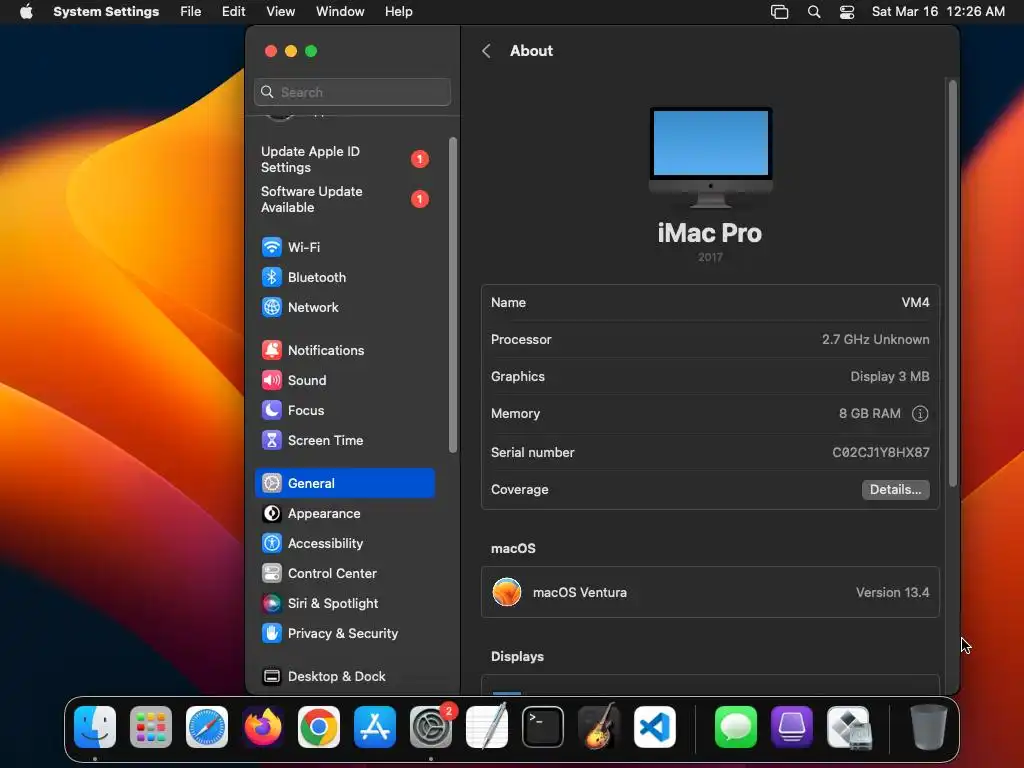The height and width of the screenshot is (768, 1024).
Task: Open Boot Camp Assistant from Dock
Action: tap(848, 727)
